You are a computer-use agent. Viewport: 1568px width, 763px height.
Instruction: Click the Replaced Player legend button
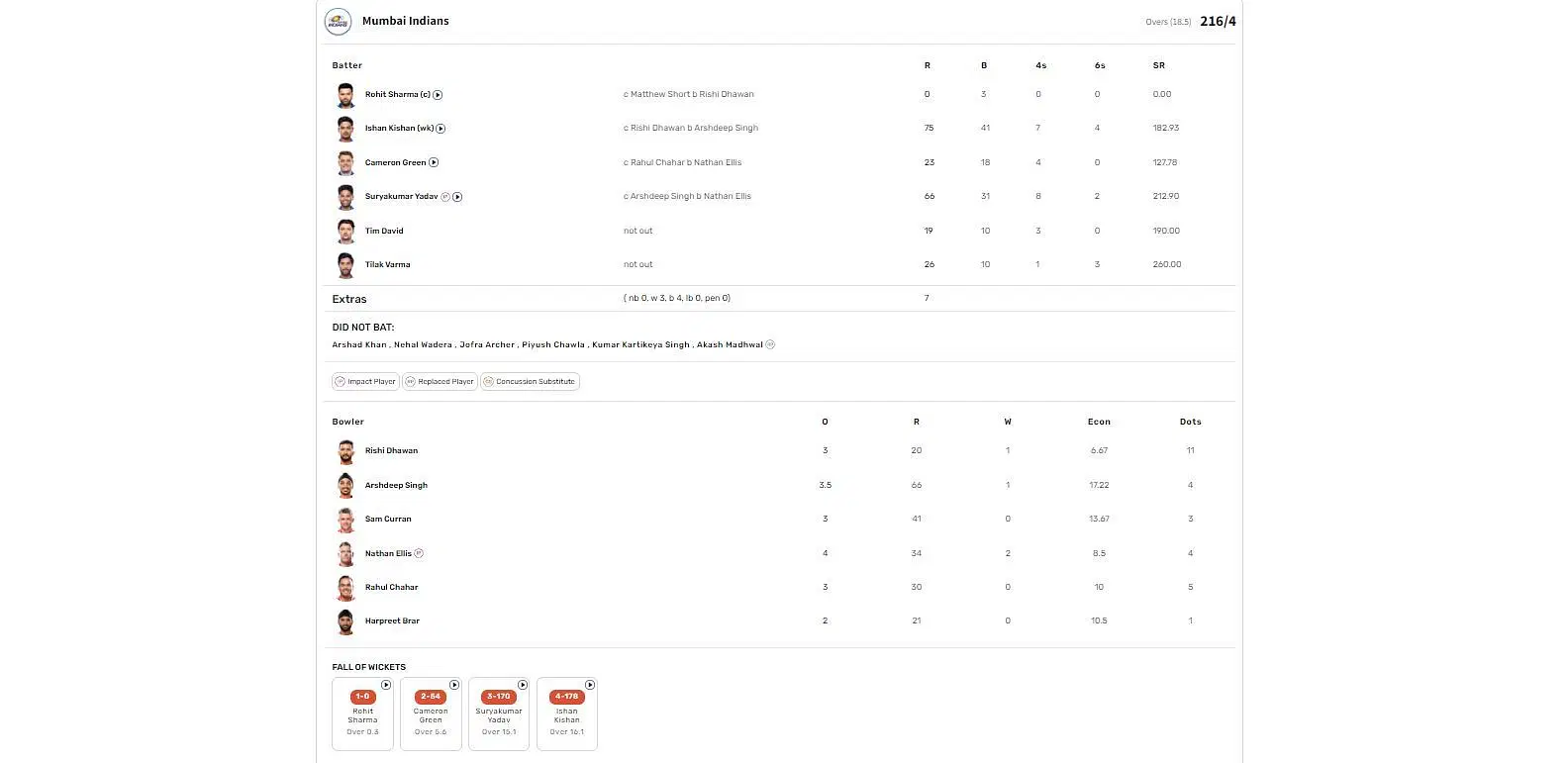[x=440, y=381]
